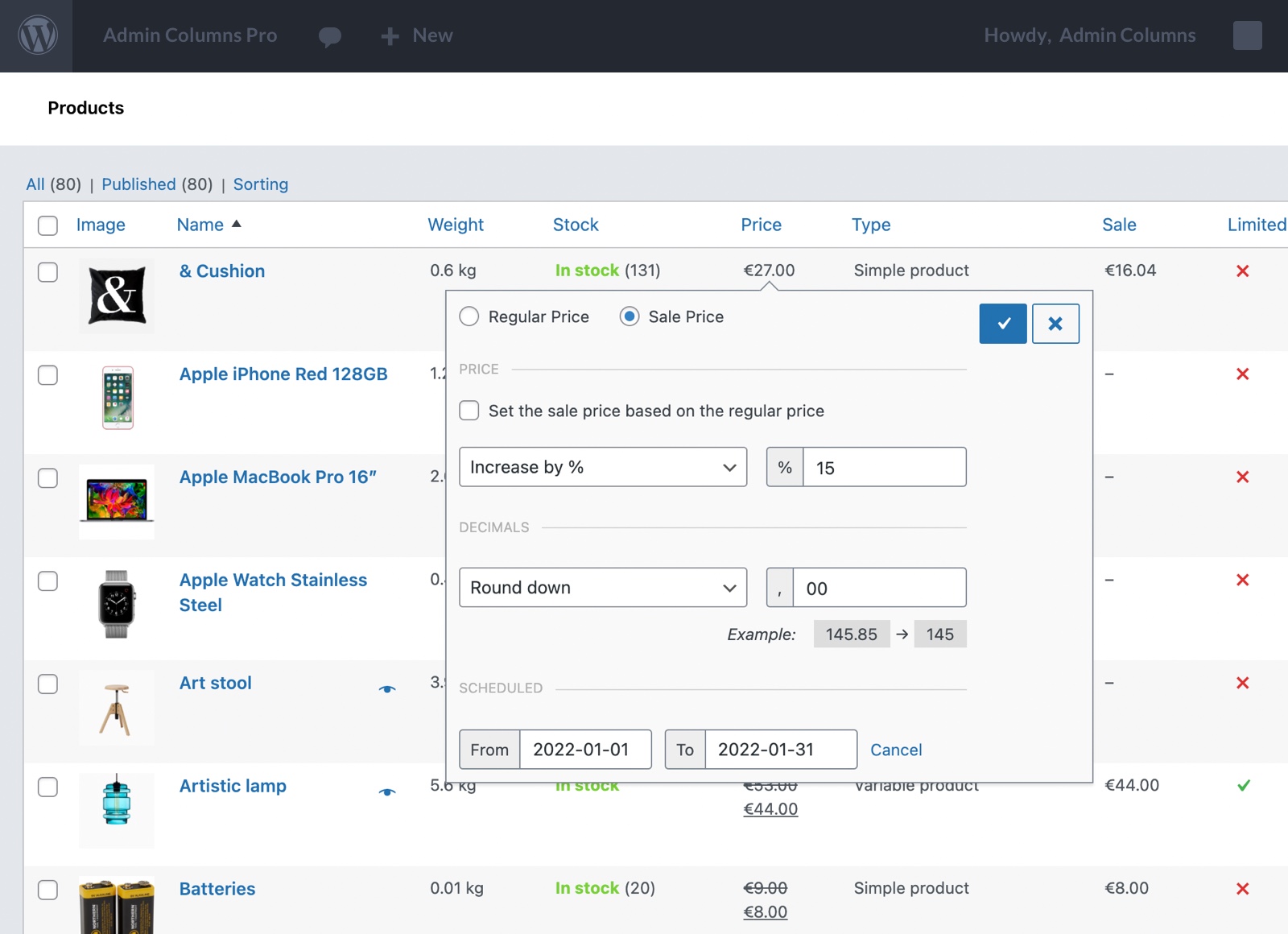Click red X in & Cushion Limited column
The width and height of the screenshot is (1288, 934).
coord(1242,271)
